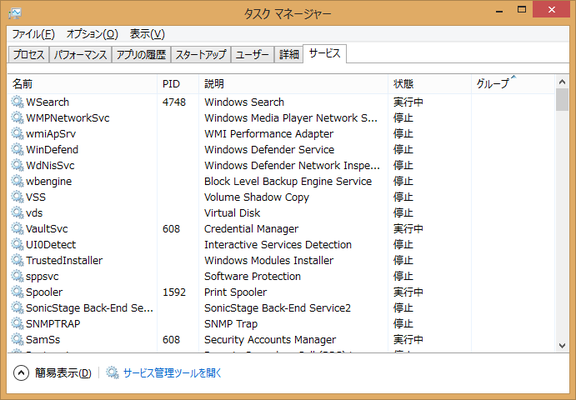Click the WMI Performance Adapter description
This screenshot has width=576, height=400.
click(269, 133)
